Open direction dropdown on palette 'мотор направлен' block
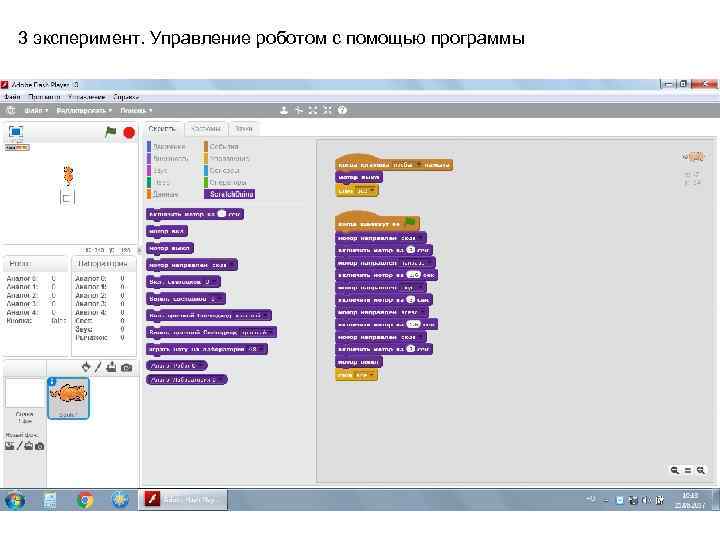 coord(232,265)
